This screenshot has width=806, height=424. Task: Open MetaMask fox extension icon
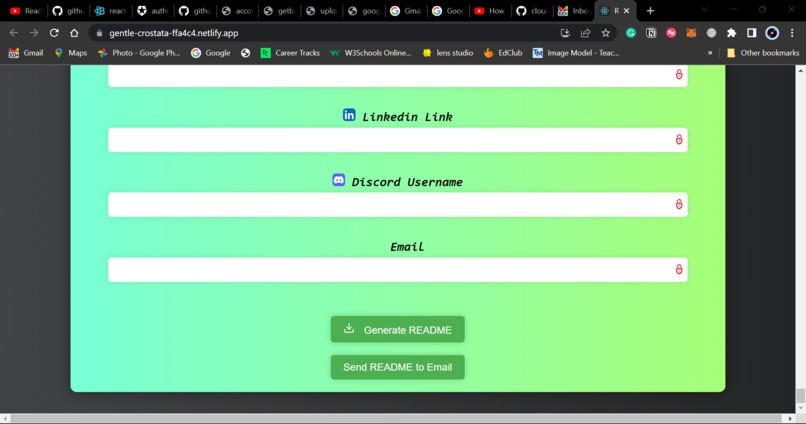(x=691, y=33)
